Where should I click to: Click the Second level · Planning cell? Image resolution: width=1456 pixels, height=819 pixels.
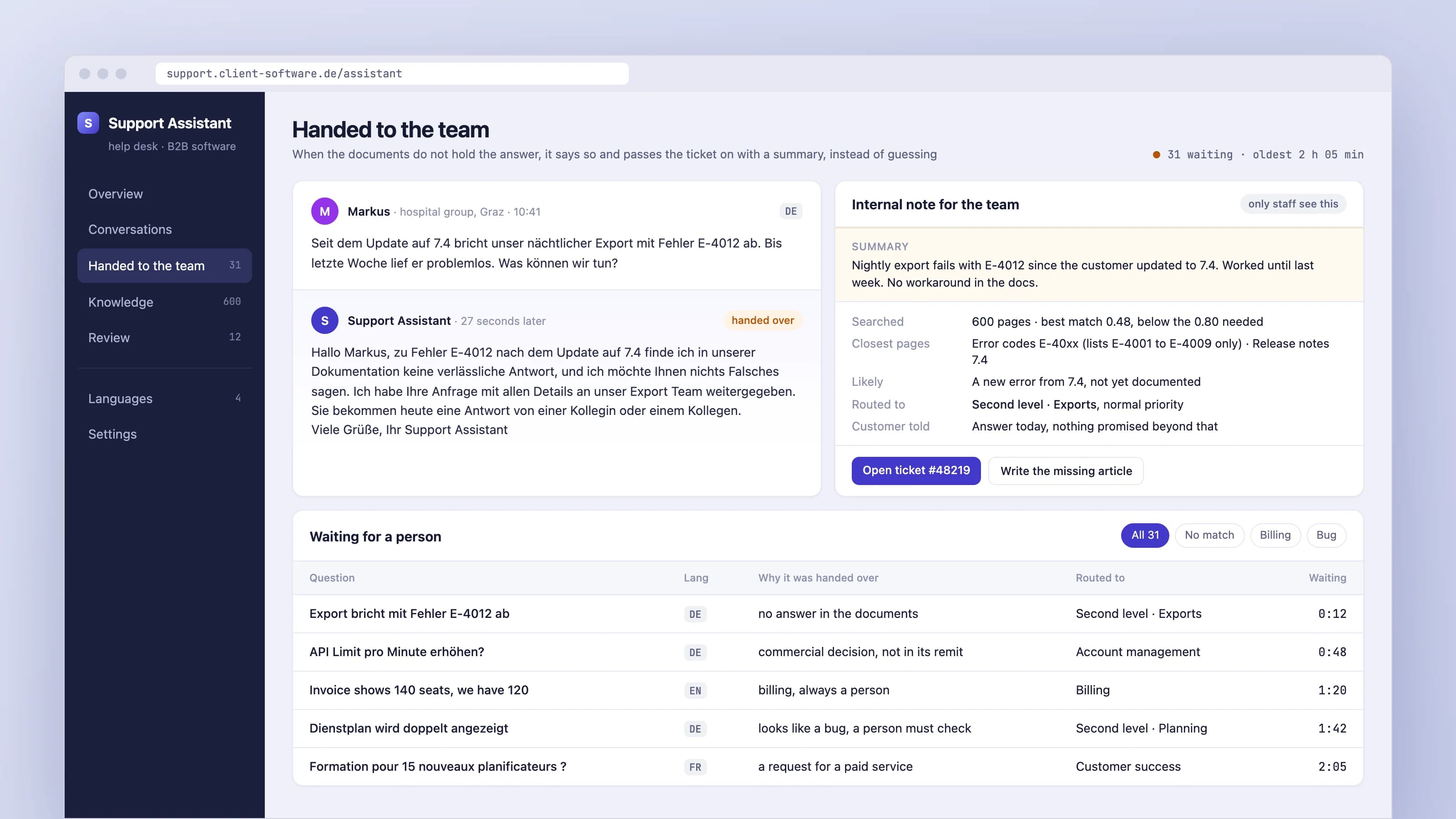(1141, 728)
